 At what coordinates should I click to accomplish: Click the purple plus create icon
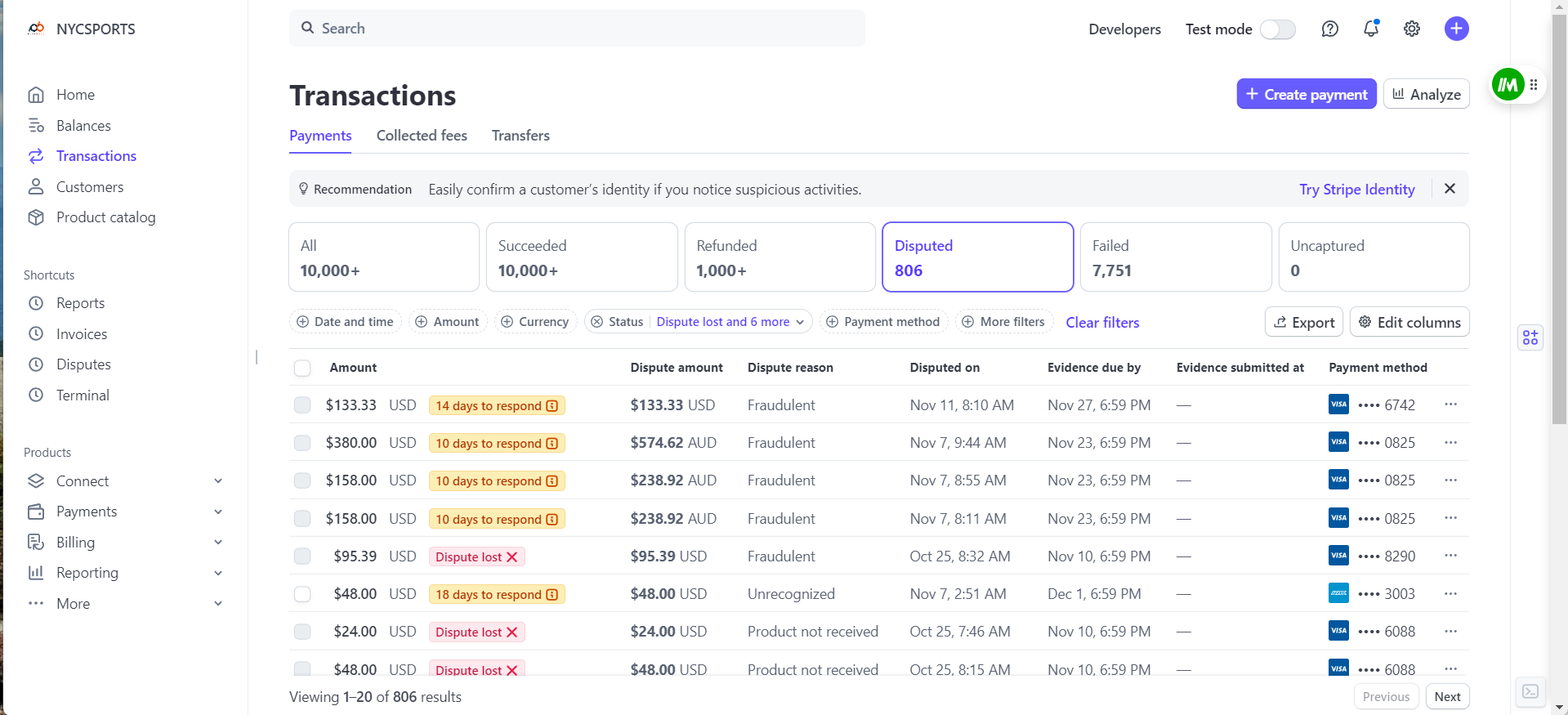[x=1457, y=29]
